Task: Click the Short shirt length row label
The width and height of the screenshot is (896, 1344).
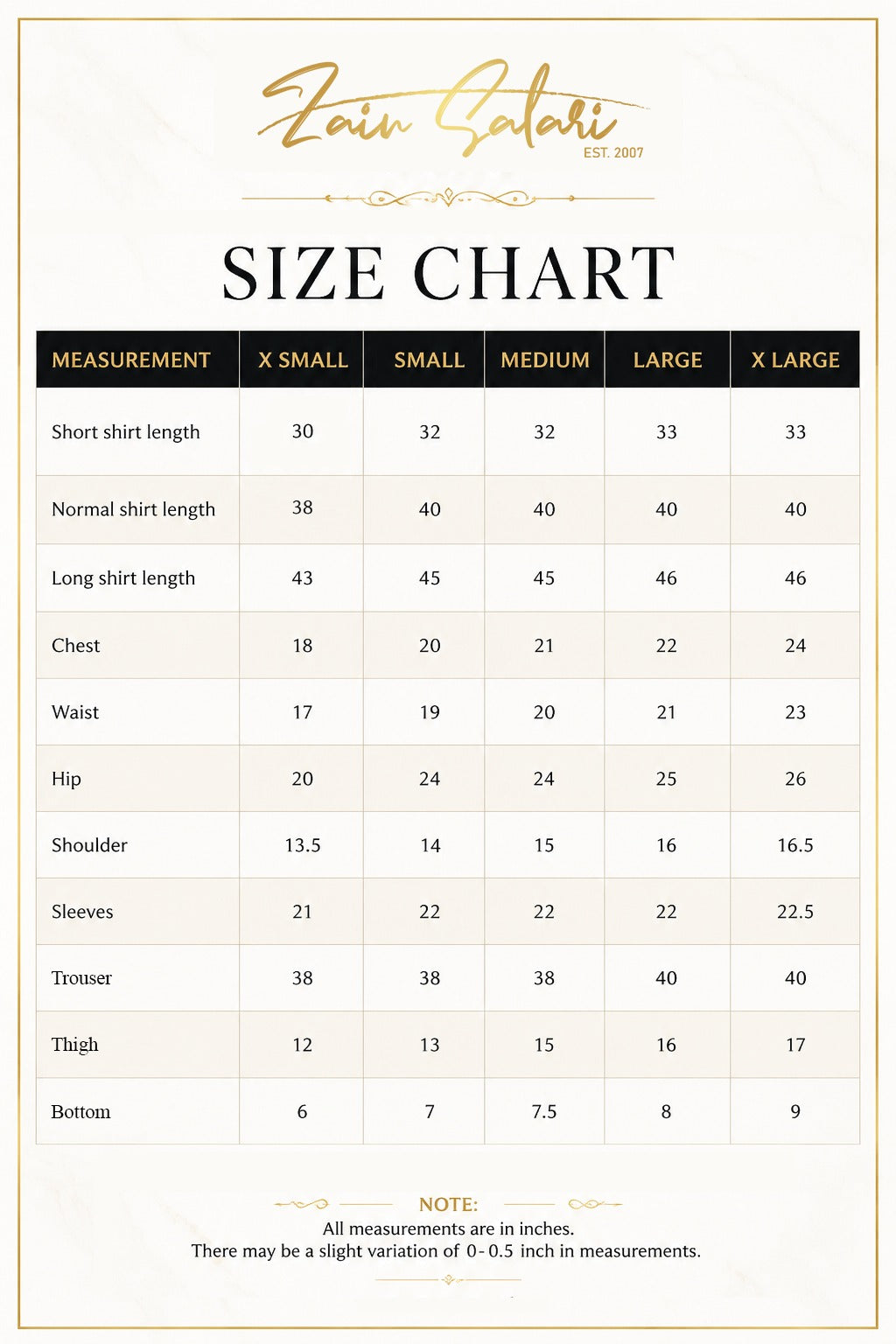Action: tap(125, 432)
